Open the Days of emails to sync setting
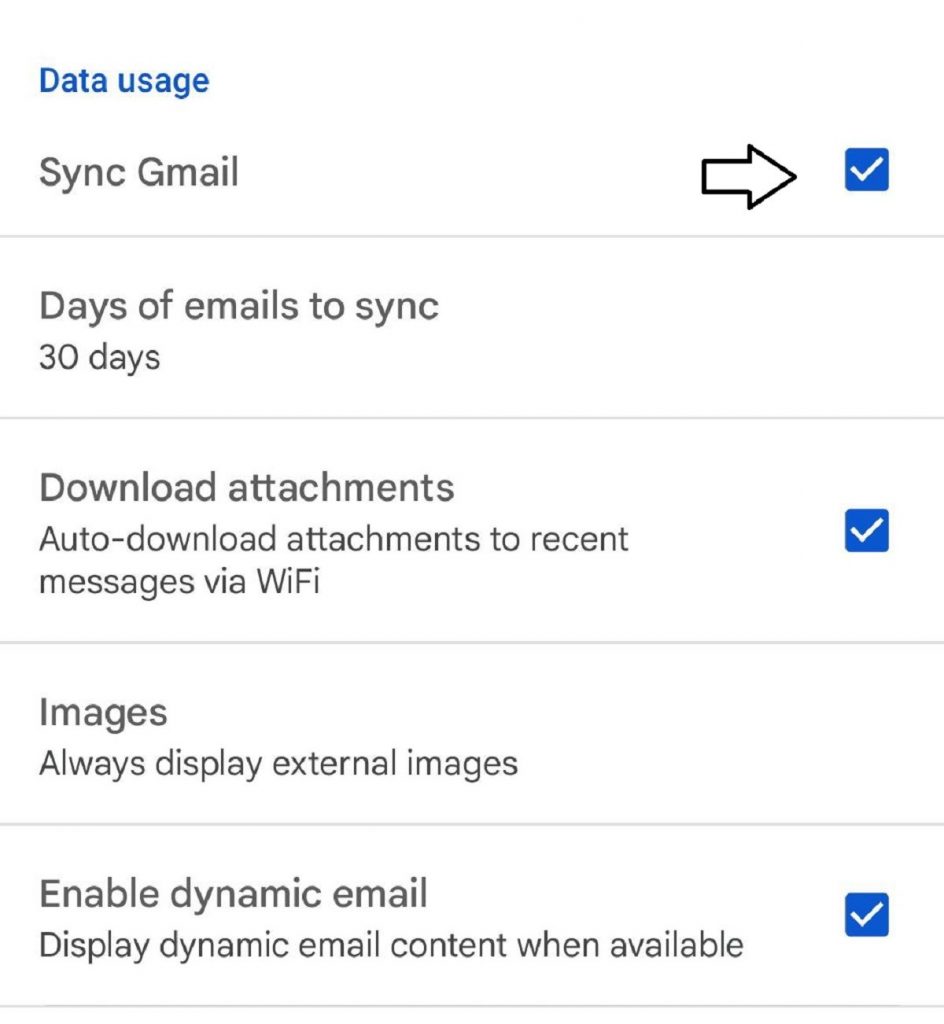 [x=239, y=306]
